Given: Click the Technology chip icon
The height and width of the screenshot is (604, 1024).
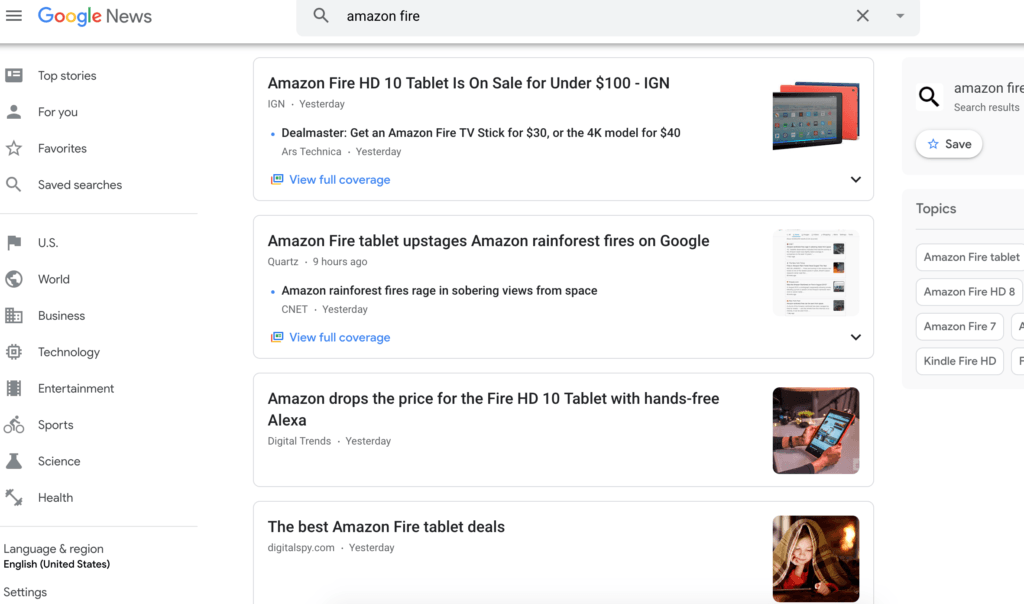Looking at the screenshot, I should (x=14, y=352).
